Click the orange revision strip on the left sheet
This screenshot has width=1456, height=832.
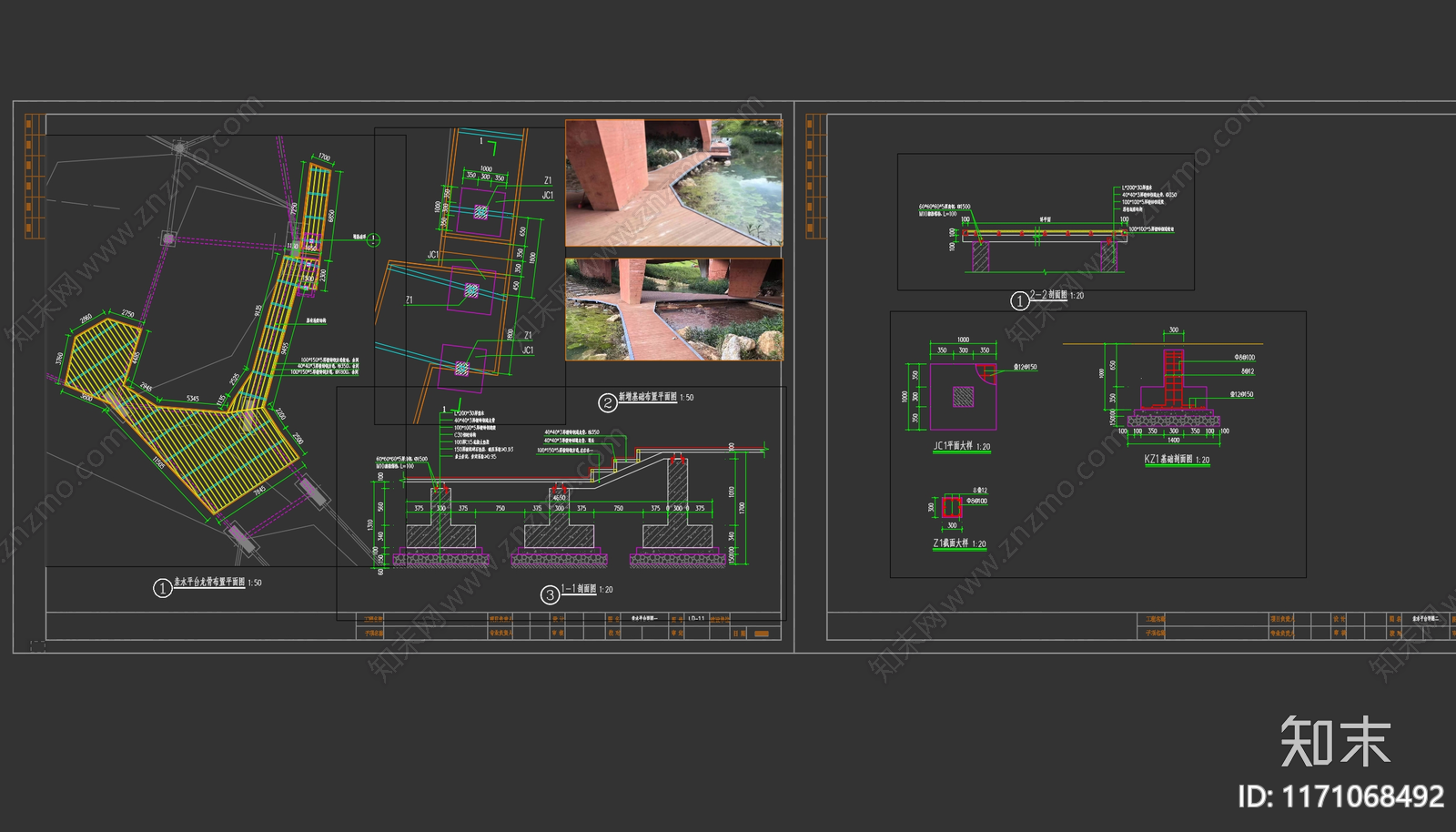coord(34,177)
